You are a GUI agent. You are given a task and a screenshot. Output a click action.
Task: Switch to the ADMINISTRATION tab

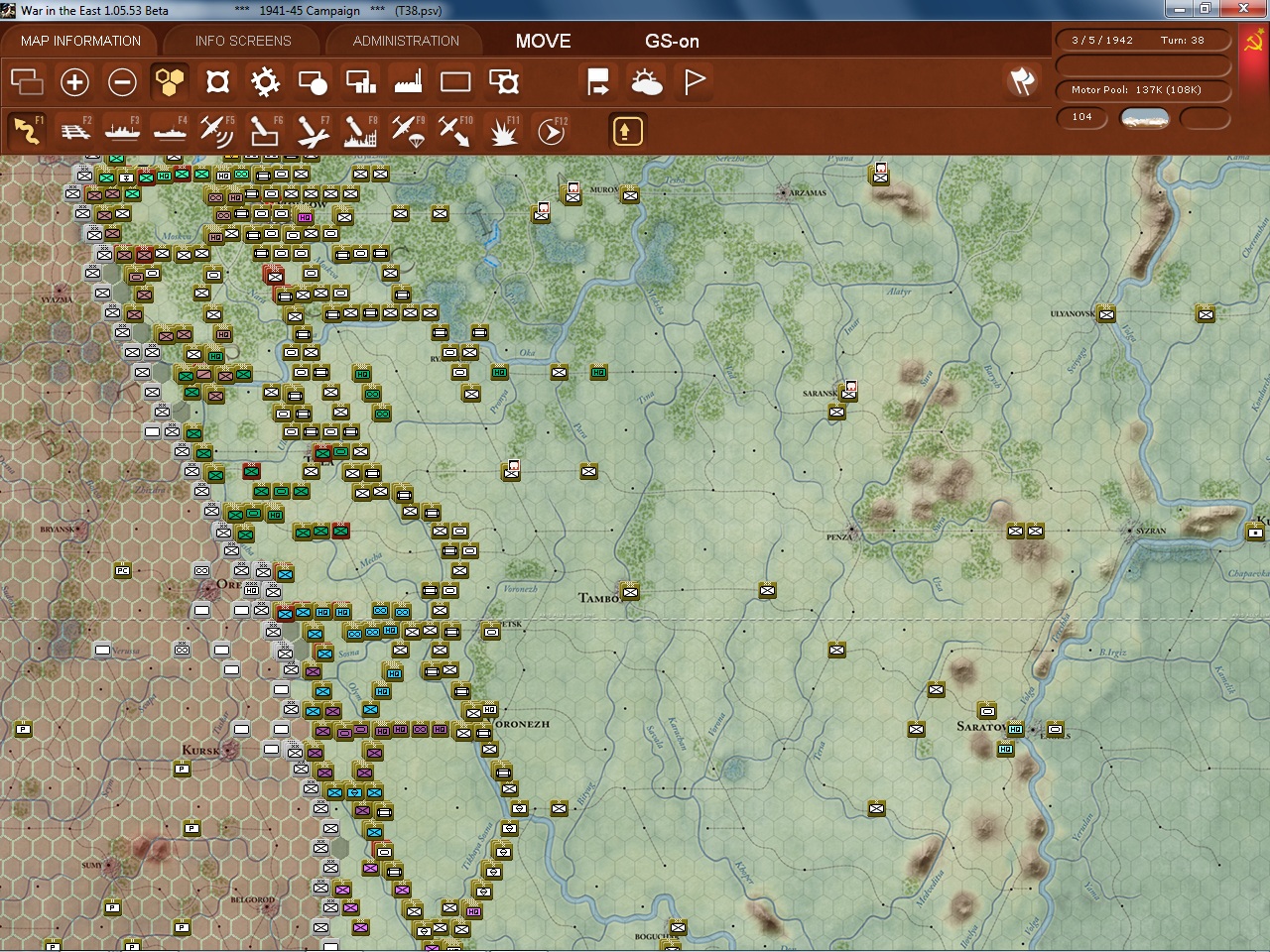pos(406,41)
